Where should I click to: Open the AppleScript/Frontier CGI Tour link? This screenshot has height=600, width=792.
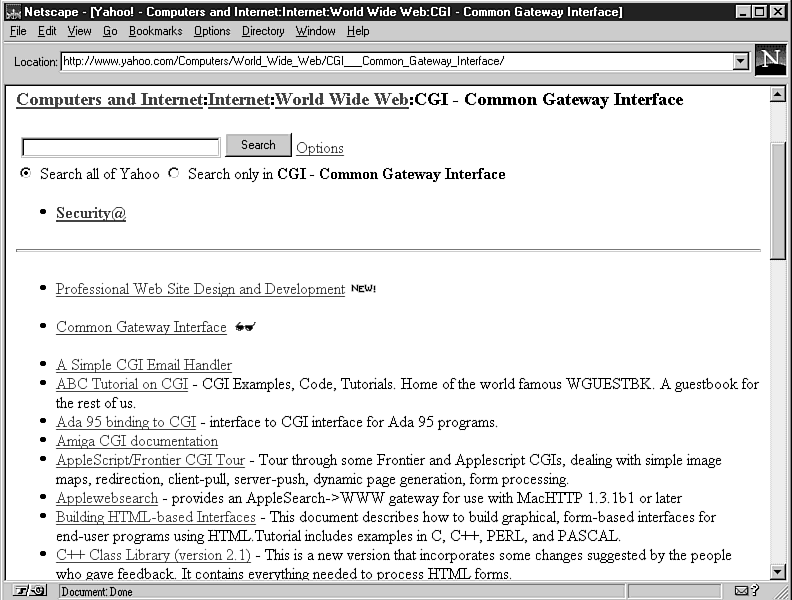click(x=151, y=460)
